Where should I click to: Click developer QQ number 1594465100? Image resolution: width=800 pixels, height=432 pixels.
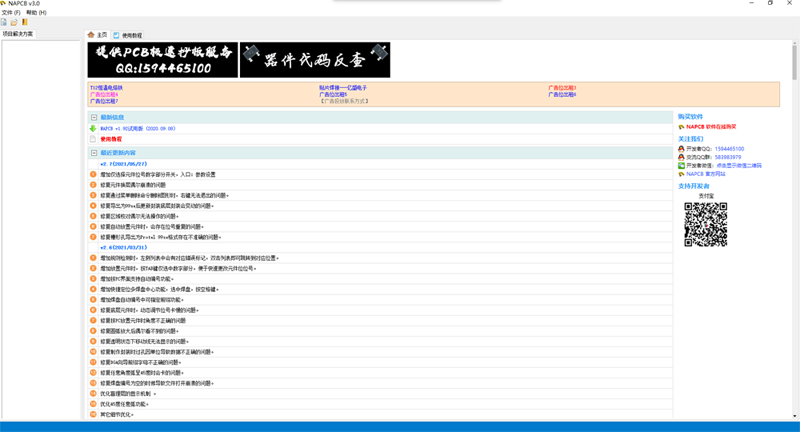pyautogui.click(x=729, y=149)
